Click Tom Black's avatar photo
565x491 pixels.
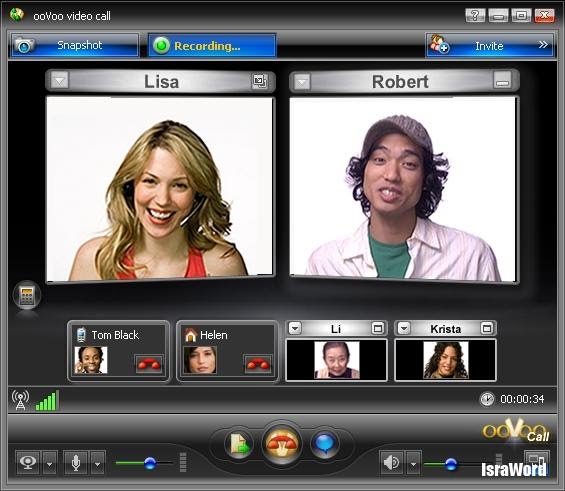point(91,360)
